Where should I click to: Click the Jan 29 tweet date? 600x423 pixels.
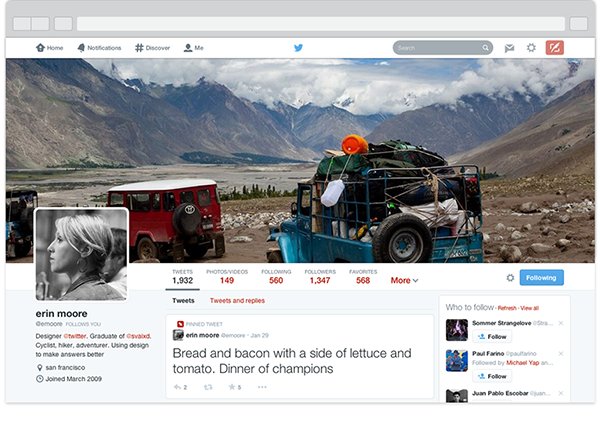coord(259,335)
